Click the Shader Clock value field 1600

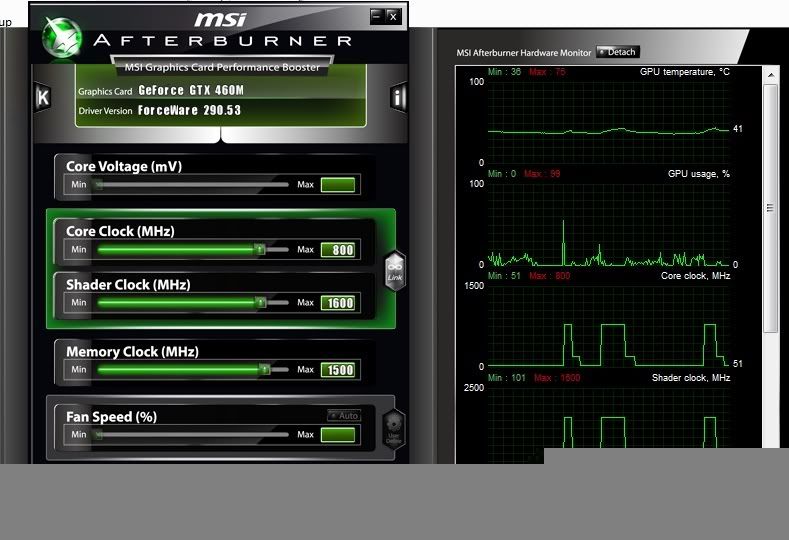pos(338,303)
